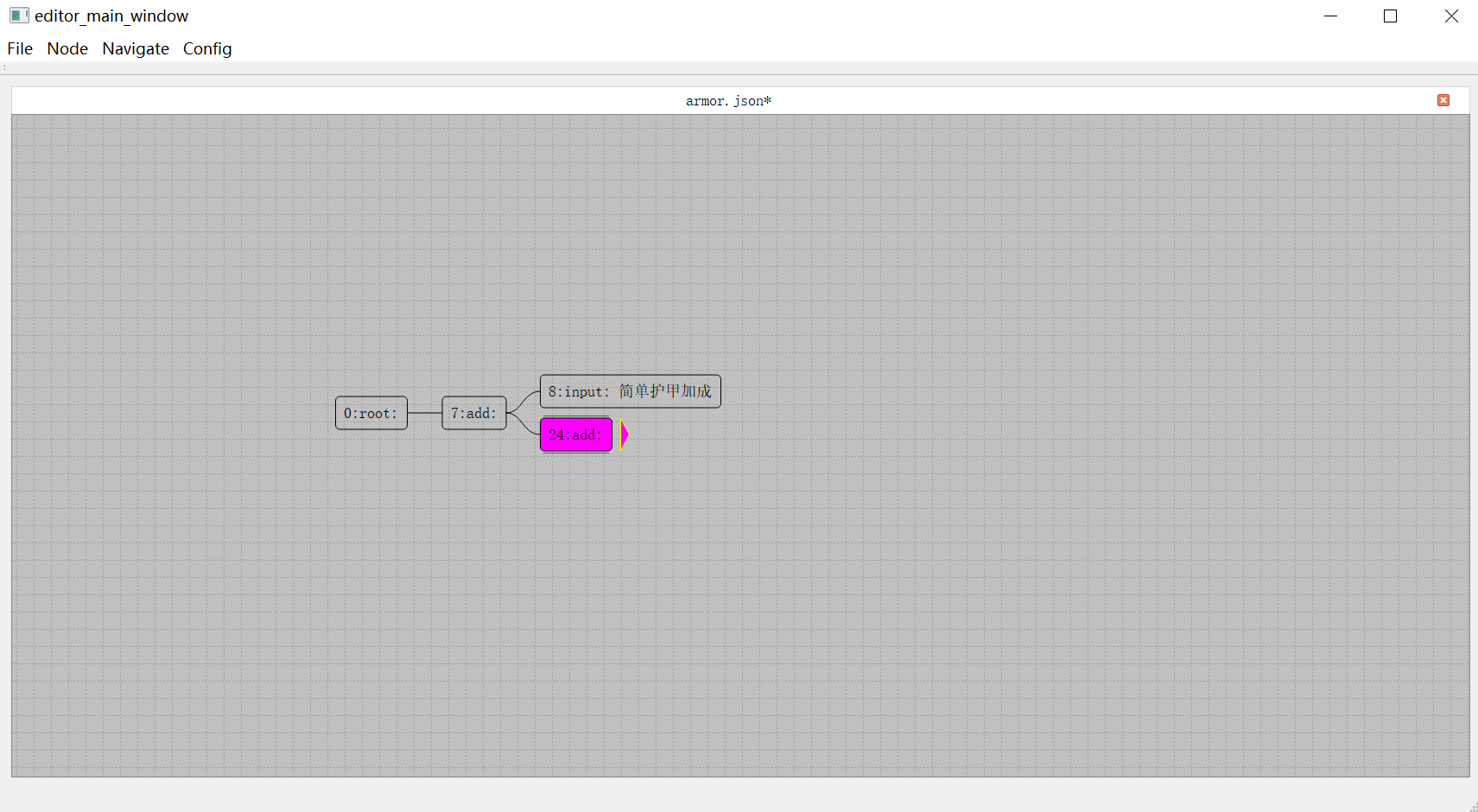The width and height of the screenshot is (1478, 812).
Task: Close the armor.json document tab
Action: [x=1443, y=100]
